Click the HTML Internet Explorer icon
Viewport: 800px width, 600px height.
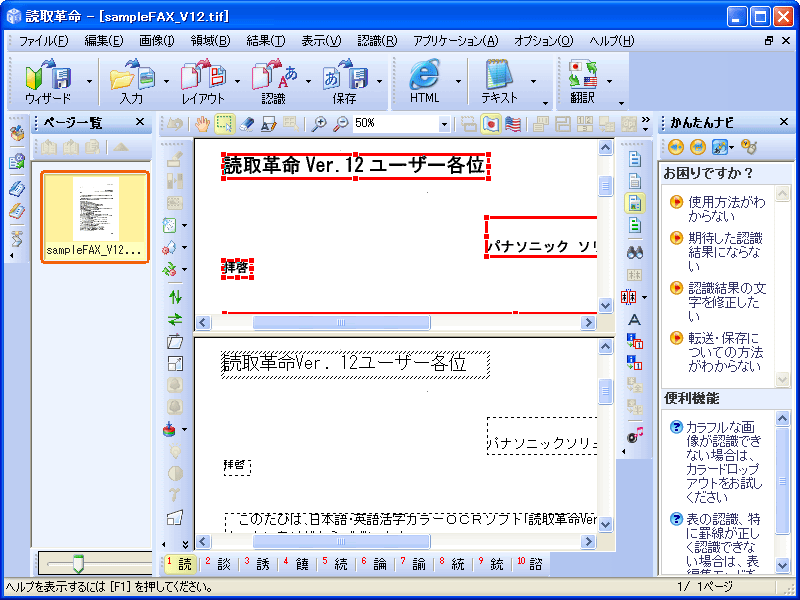[x=424, y=81]
